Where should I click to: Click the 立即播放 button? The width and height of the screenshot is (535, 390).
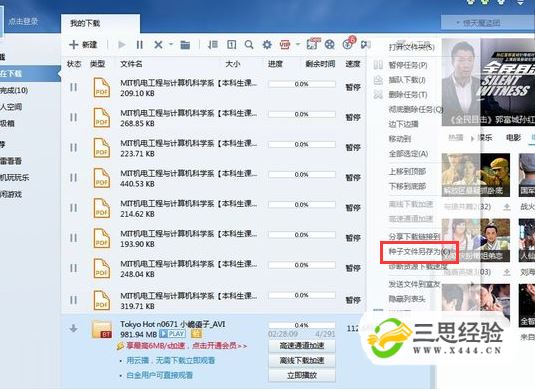point(302,375)
